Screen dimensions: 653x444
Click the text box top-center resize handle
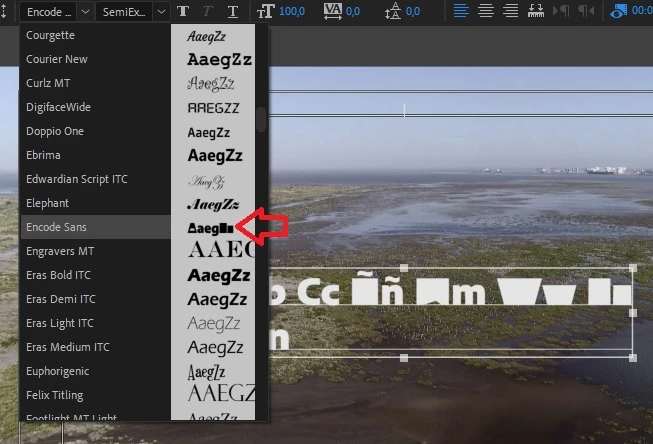[x=404, y=268]
